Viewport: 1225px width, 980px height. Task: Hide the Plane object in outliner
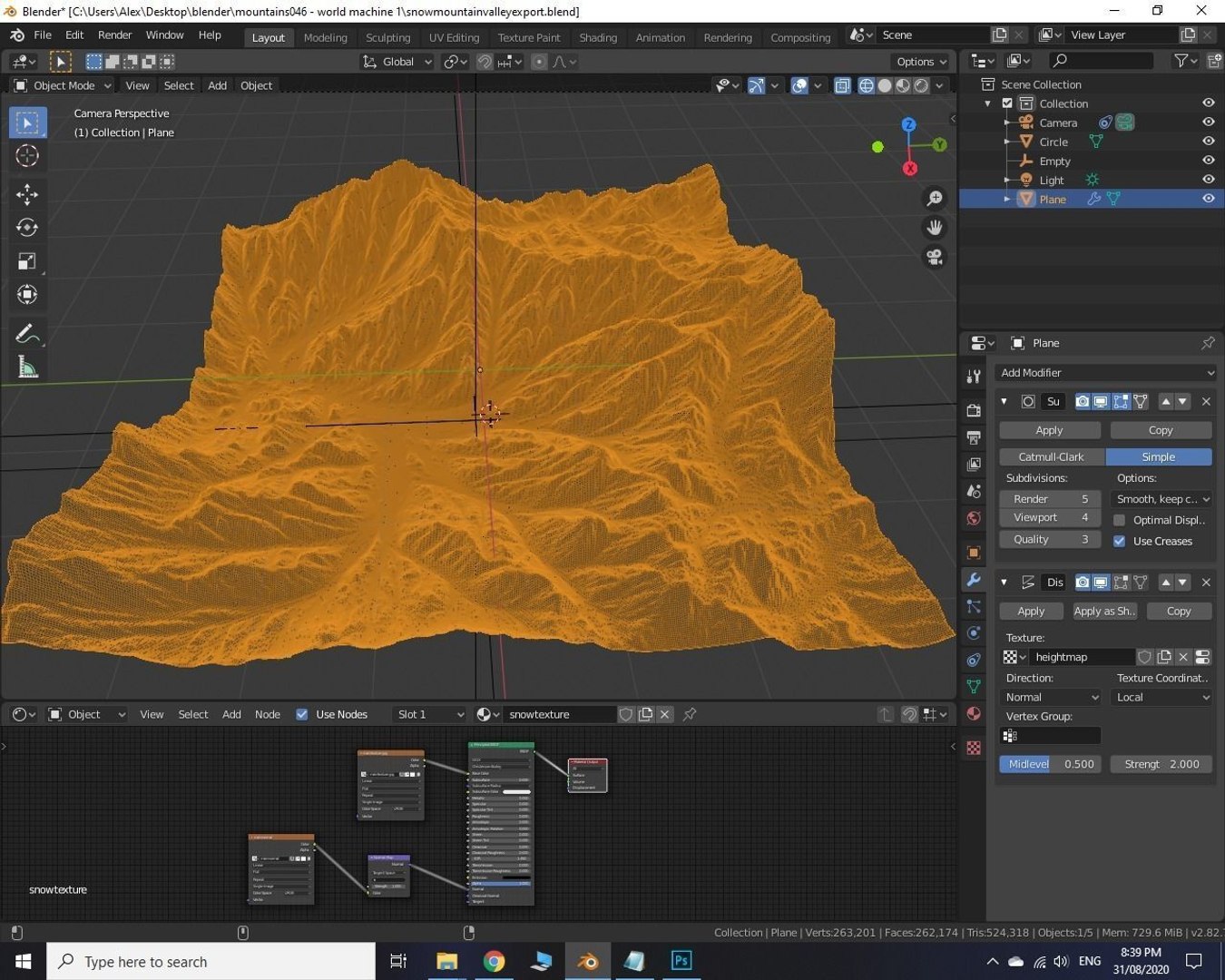1208,199
